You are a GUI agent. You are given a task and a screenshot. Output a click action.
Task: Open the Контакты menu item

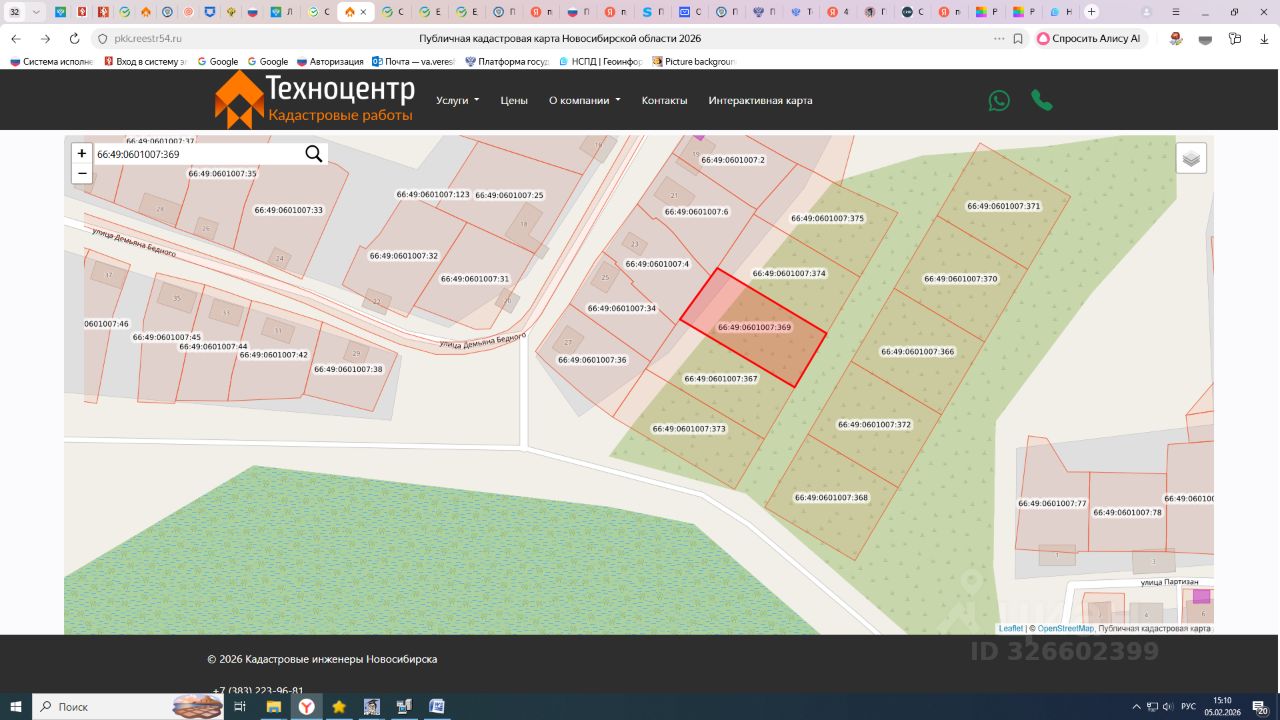pyautogui.click(x=664, y=100)
